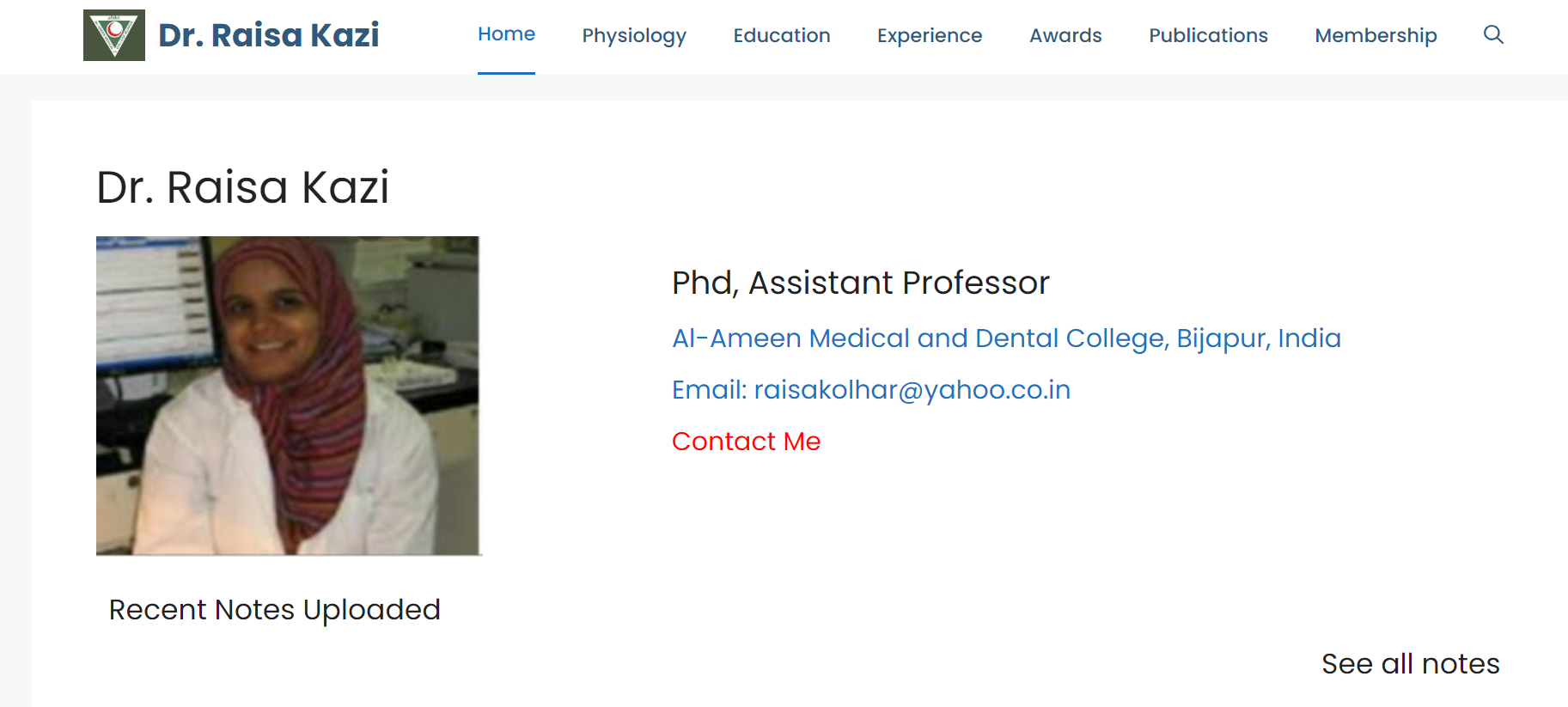Open the search magnifier icon
Viewport: 1568px width, 707px height.
coord(1493,34)
